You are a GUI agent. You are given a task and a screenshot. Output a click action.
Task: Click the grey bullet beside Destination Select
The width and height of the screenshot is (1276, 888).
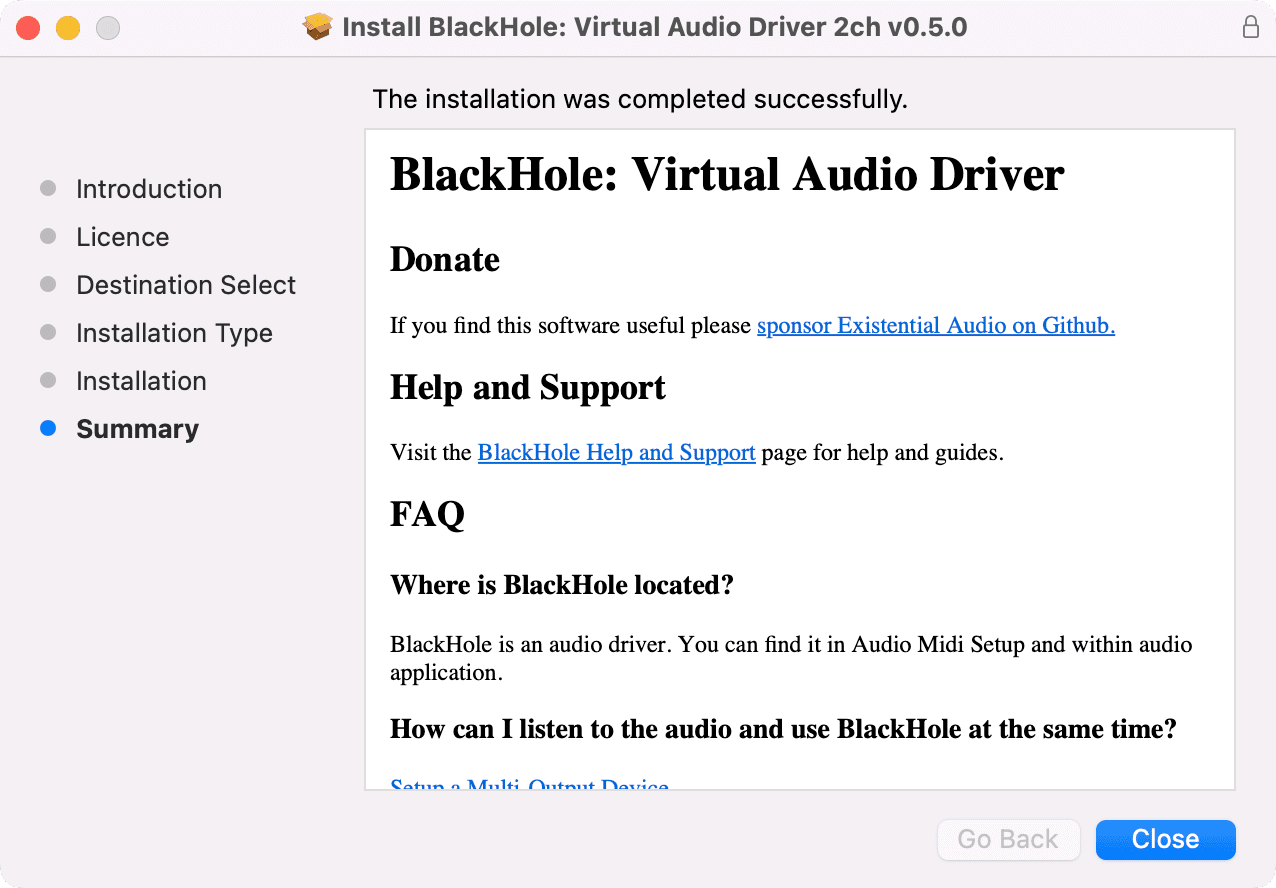coord(48,284)
